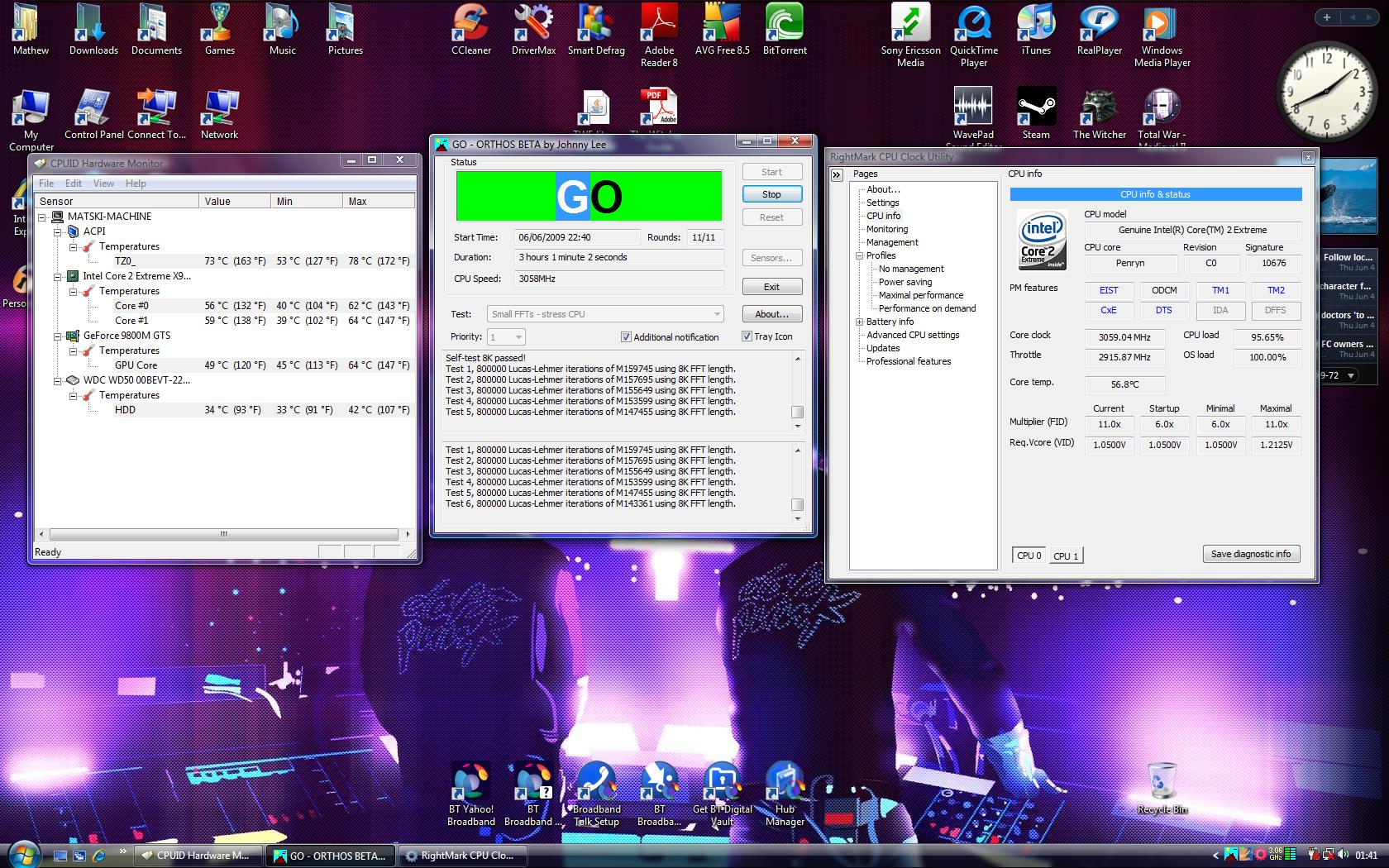The height and width of the screenshot is (868, 1389).
Task: Open the Downloads folder icon
Action: click(93, 29)
